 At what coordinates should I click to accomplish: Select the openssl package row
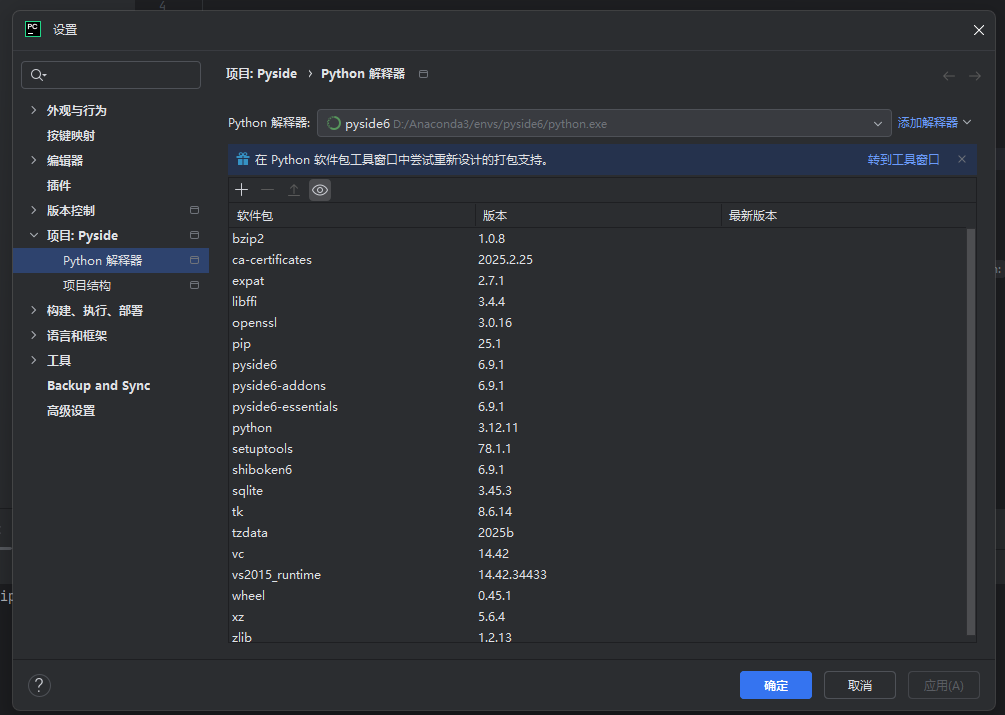pyautogui.click(x=597, y=322)
